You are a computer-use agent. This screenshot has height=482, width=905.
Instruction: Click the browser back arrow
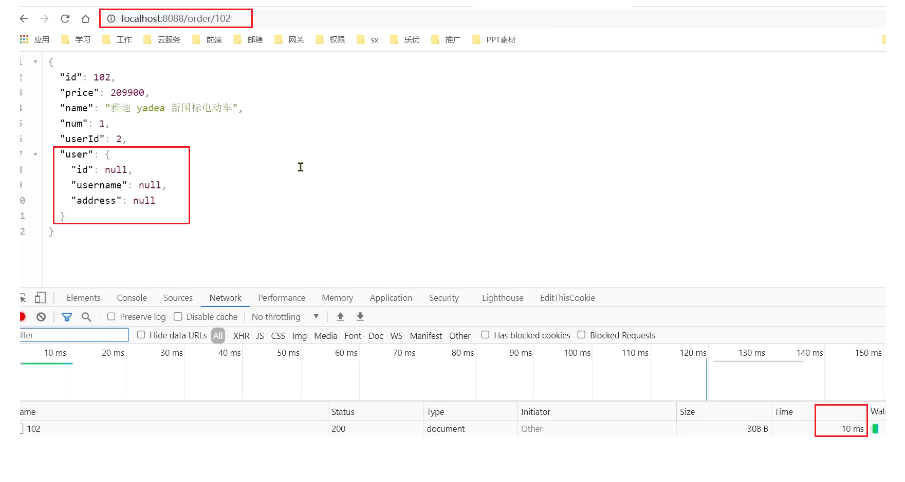24,19
